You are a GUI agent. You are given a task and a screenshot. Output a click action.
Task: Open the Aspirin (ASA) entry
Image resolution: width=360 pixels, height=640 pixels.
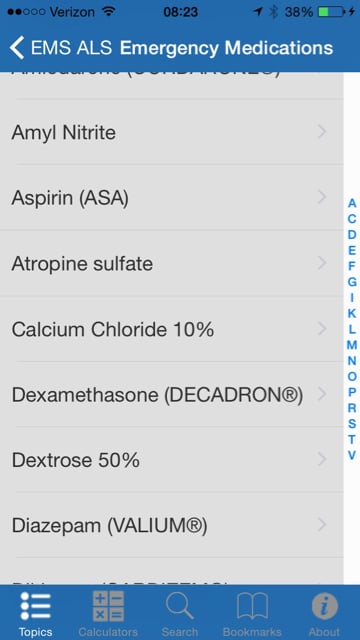pyautogui.click(x=172, y=198)
